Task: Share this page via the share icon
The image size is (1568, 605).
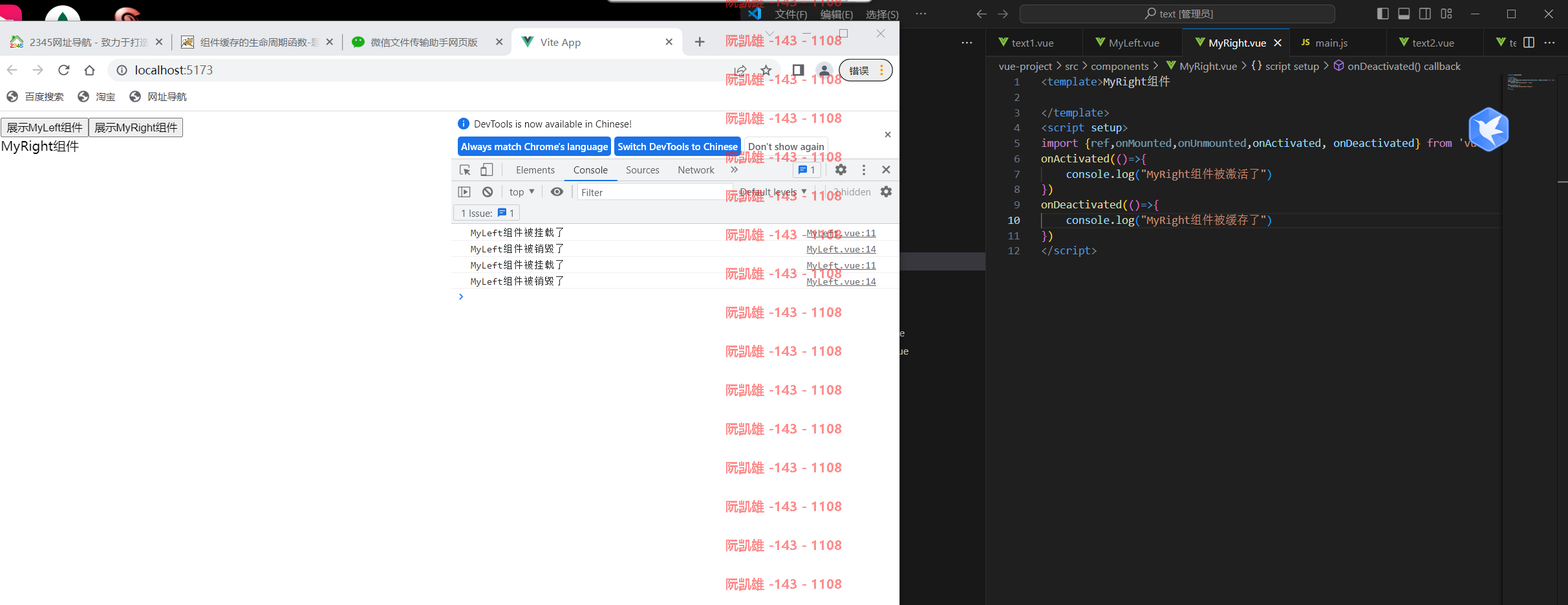Action: point(740,70)
